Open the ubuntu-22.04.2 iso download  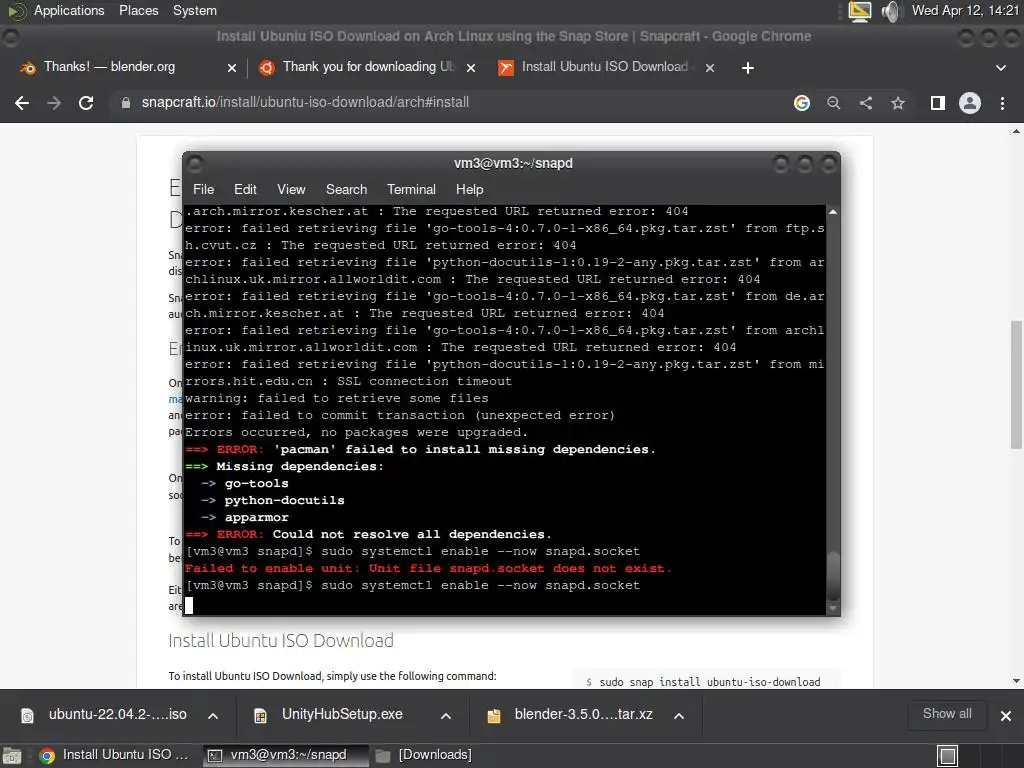(118, 714)
